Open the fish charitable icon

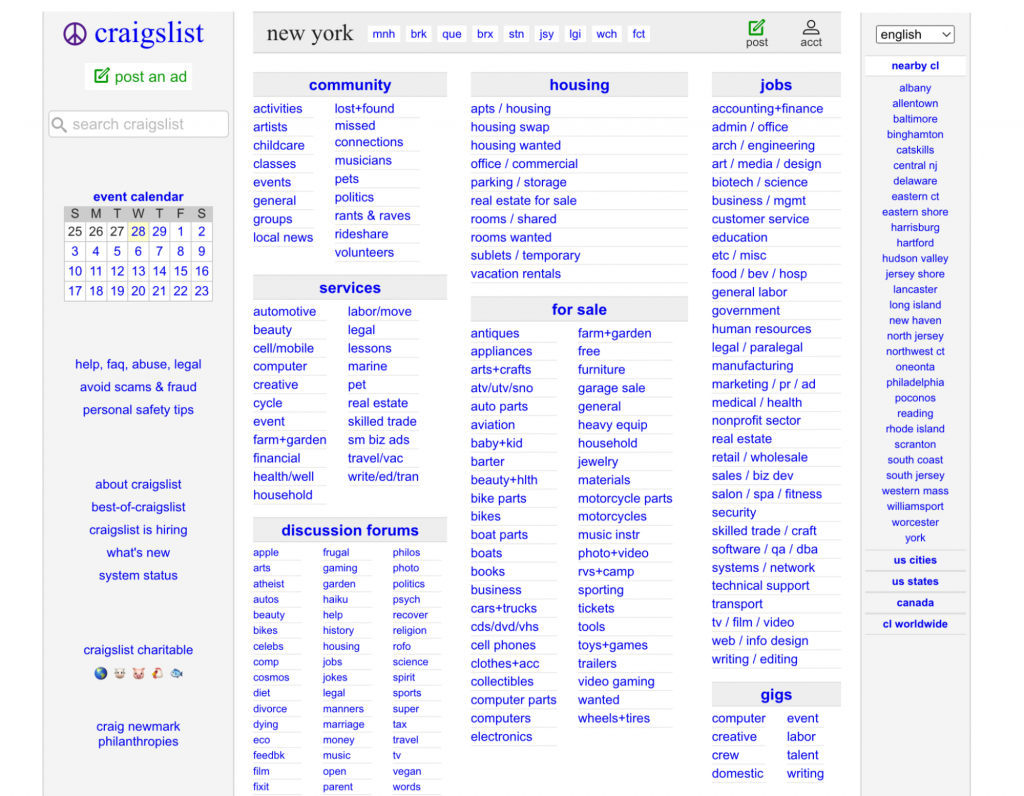(x=177, y=673)
